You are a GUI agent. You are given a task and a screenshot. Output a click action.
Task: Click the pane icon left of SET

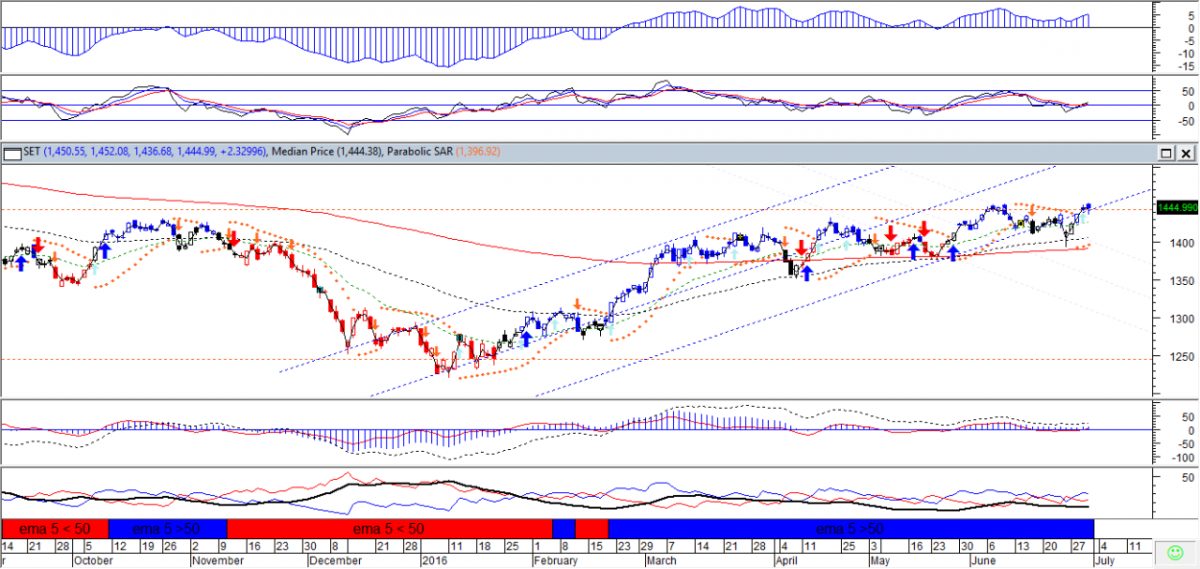tap(12, 152)
